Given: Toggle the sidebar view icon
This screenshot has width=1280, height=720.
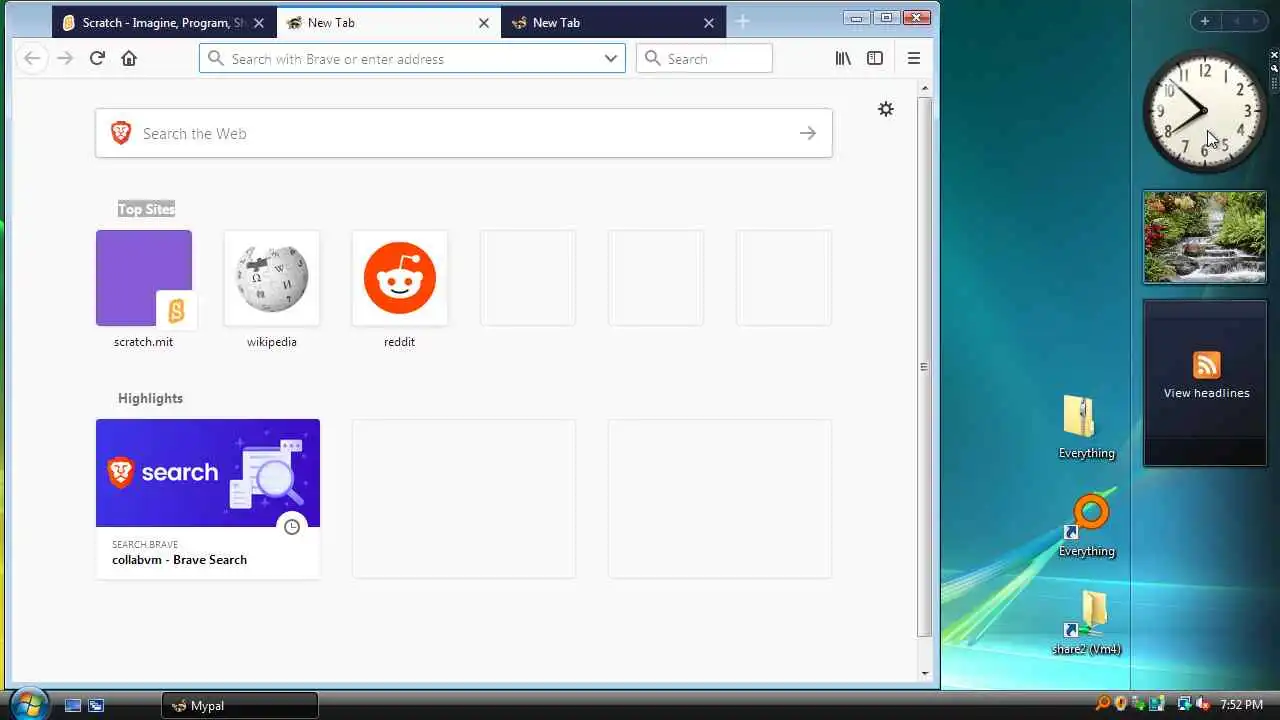Looking at the screenshot, I should (x=875, y=58).
